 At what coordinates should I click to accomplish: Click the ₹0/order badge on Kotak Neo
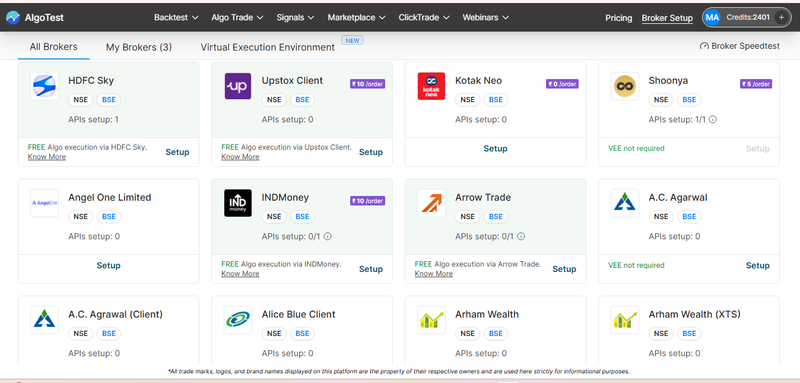coord(562,84)
